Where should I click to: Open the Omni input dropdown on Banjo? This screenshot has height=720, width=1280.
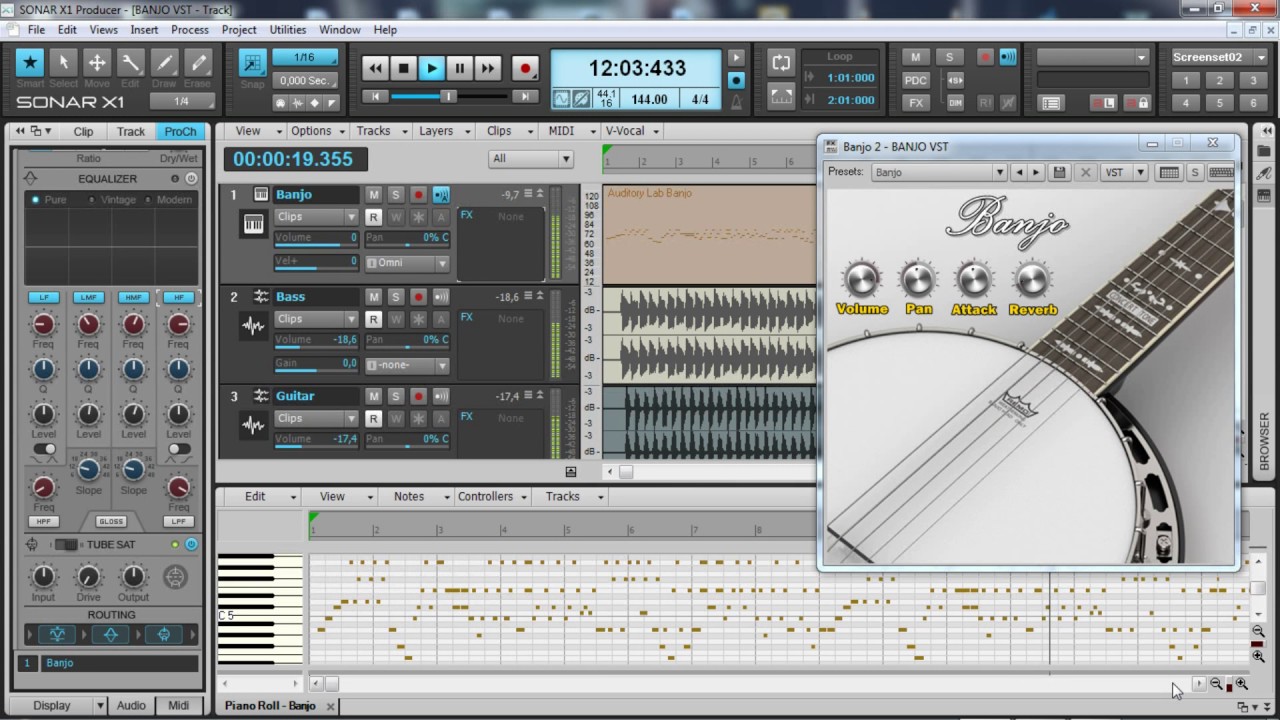(407, 263)
